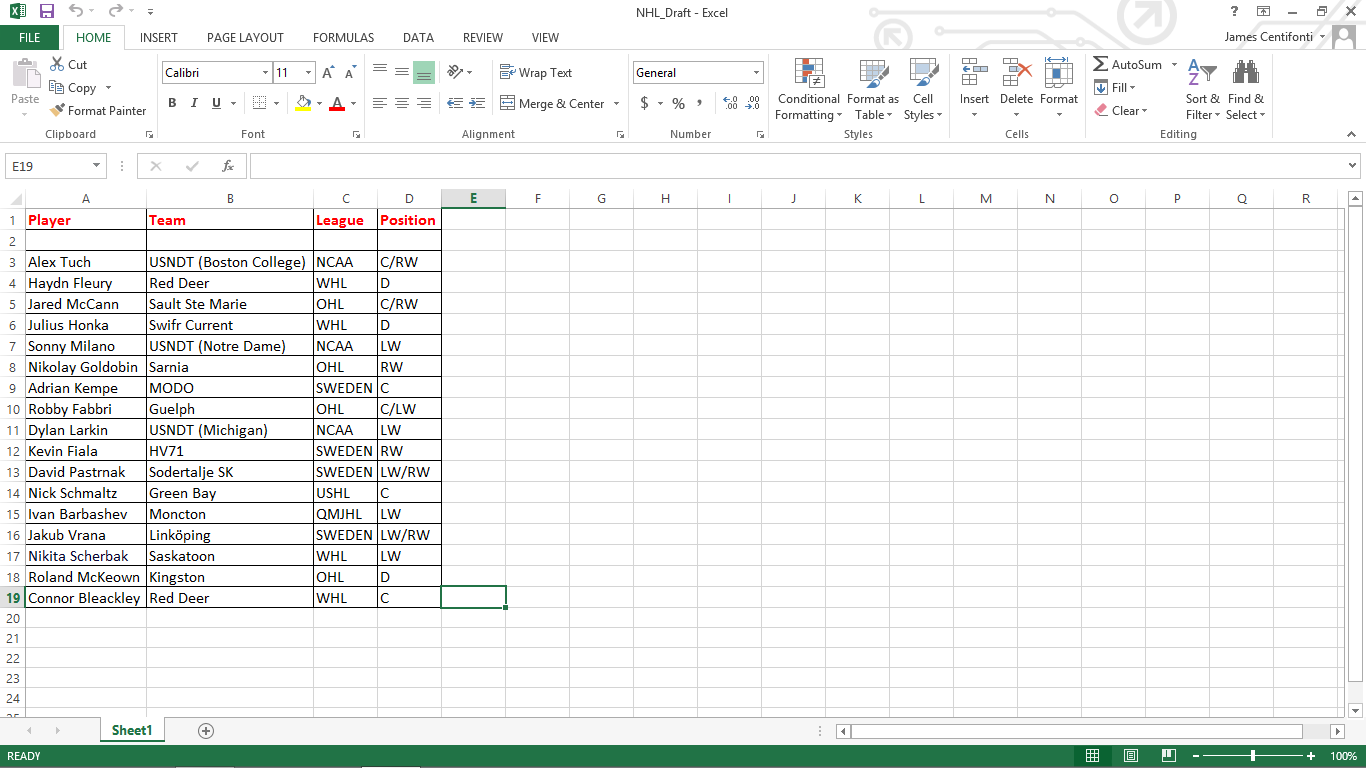
Task: Apply Borders using the border icon
Action: (259, 103)
